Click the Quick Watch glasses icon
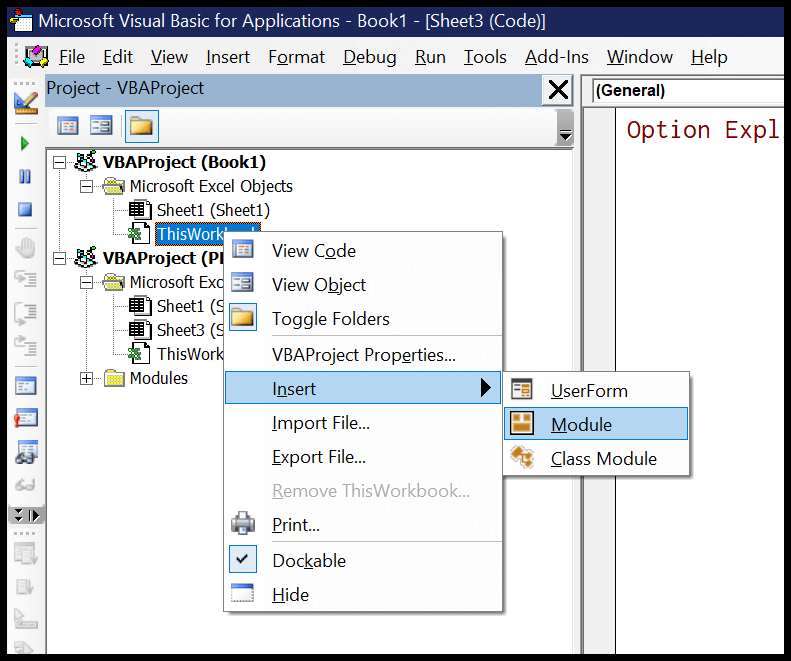791x661 pixels. 25,485
